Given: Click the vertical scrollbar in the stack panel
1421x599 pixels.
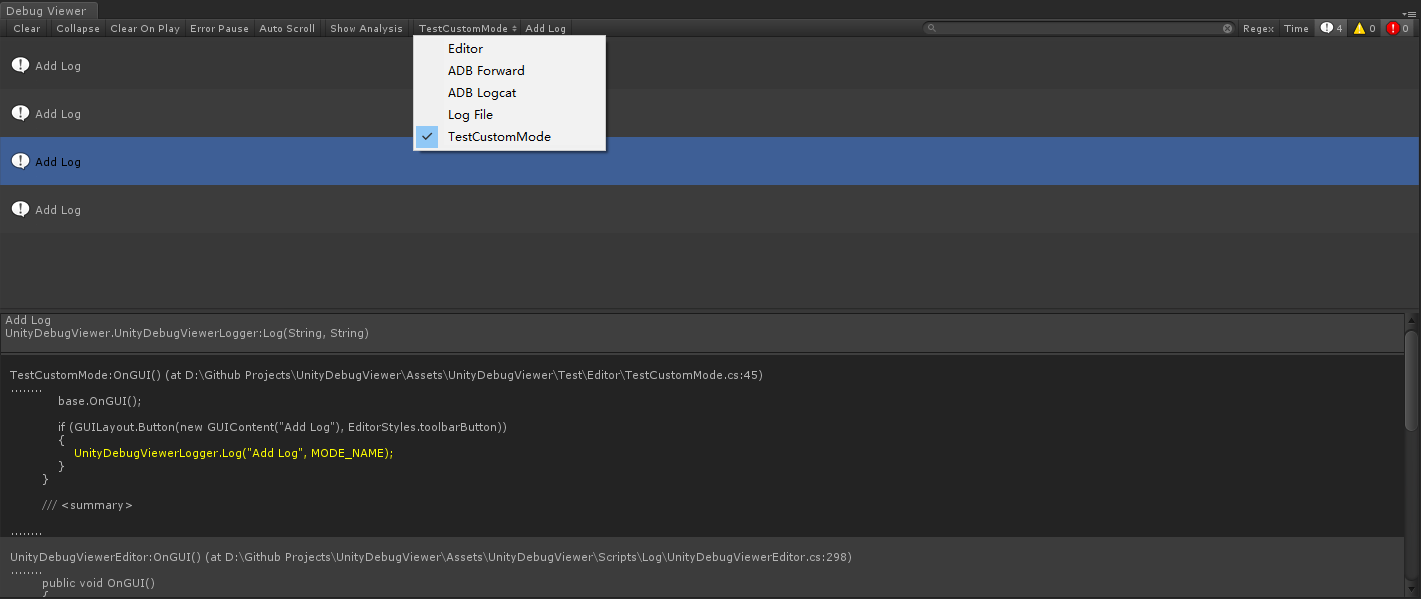Looking at the screenshot, I should pos(1411,380).
